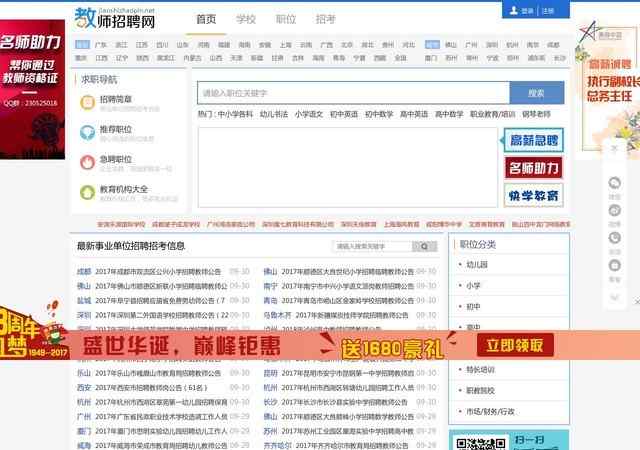
Task: Select hot keyword 高中英语
Action: [x=414, y=114]
